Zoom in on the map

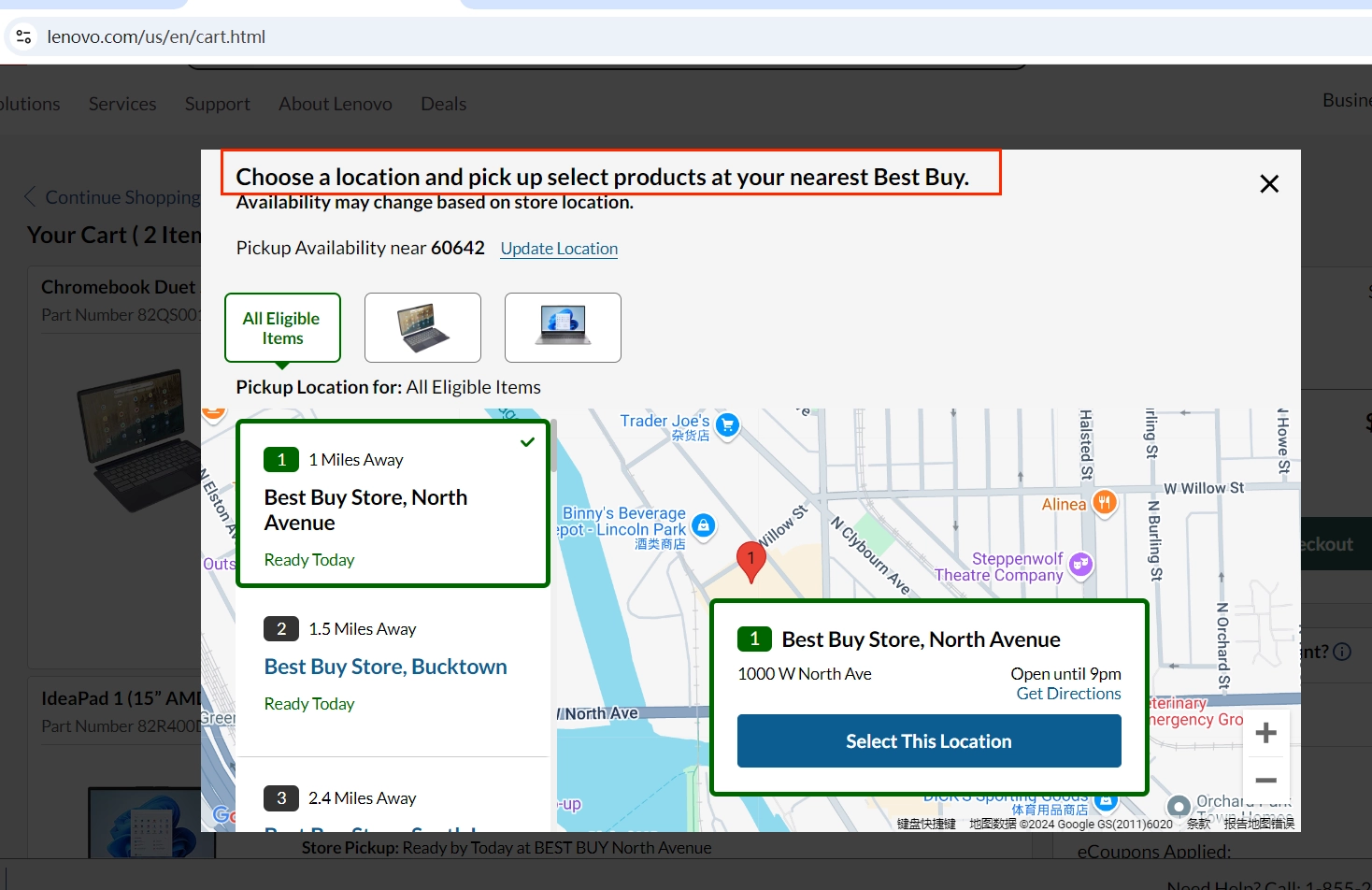pos(1266,733)
